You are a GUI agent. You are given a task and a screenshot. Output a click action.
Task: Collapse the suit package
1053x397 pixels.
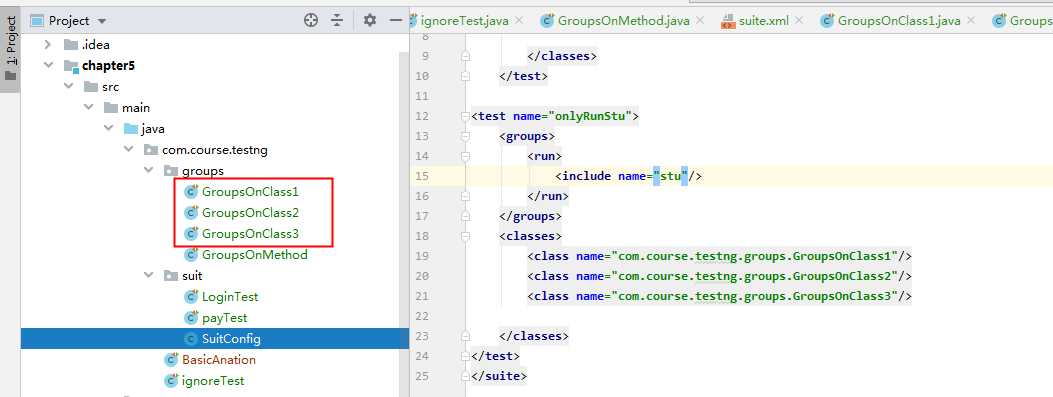pos(148,275)
